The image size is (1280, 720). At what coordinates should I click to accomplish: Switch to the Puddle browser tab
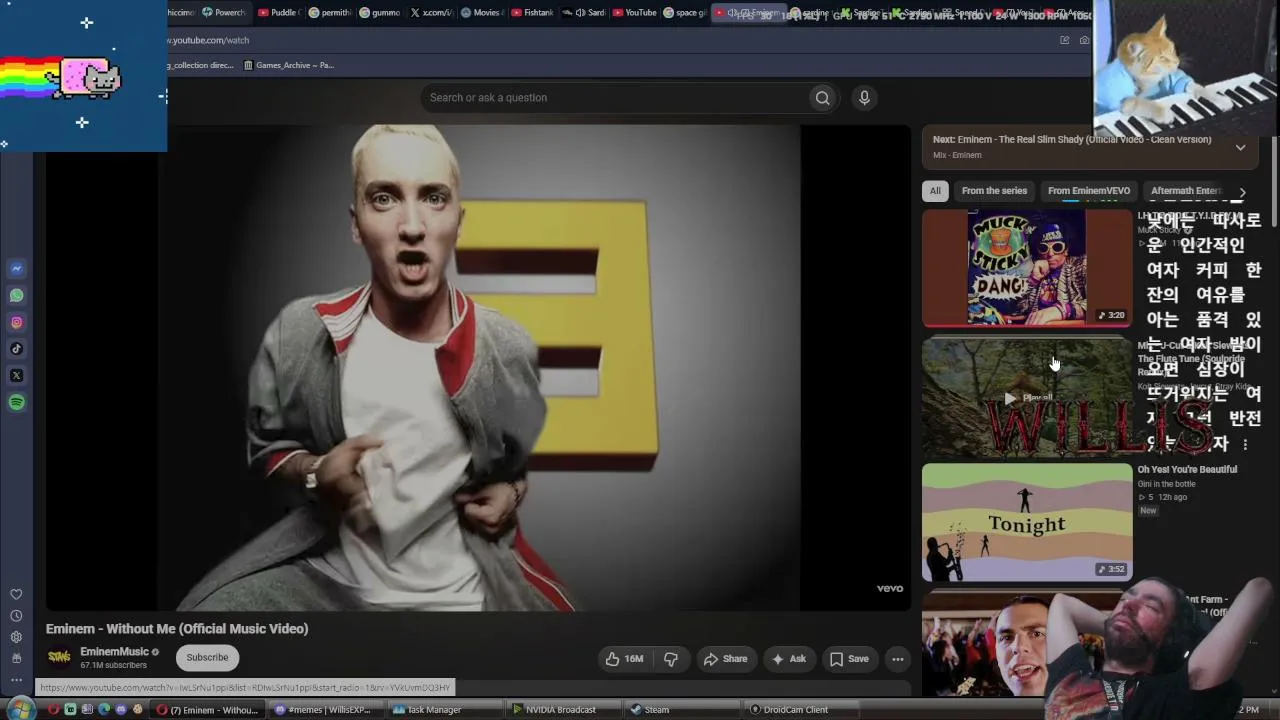[x=277, y=13]
